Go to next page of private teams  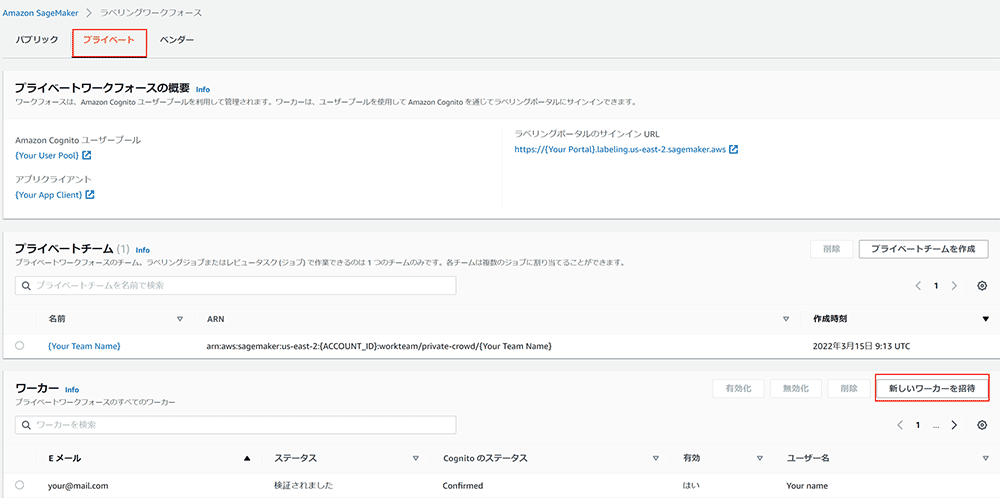tap(955, 286)
